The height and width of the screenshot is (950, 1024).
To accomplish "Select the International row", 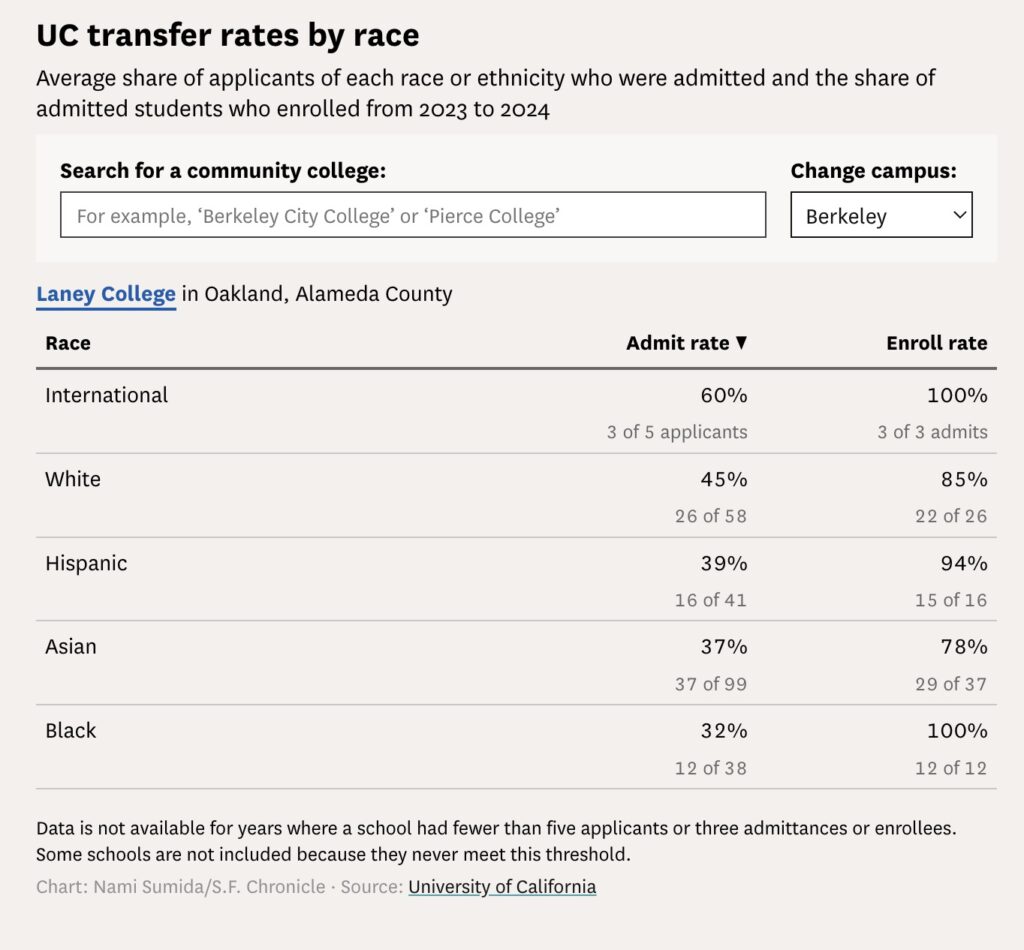I will (516, 411).
